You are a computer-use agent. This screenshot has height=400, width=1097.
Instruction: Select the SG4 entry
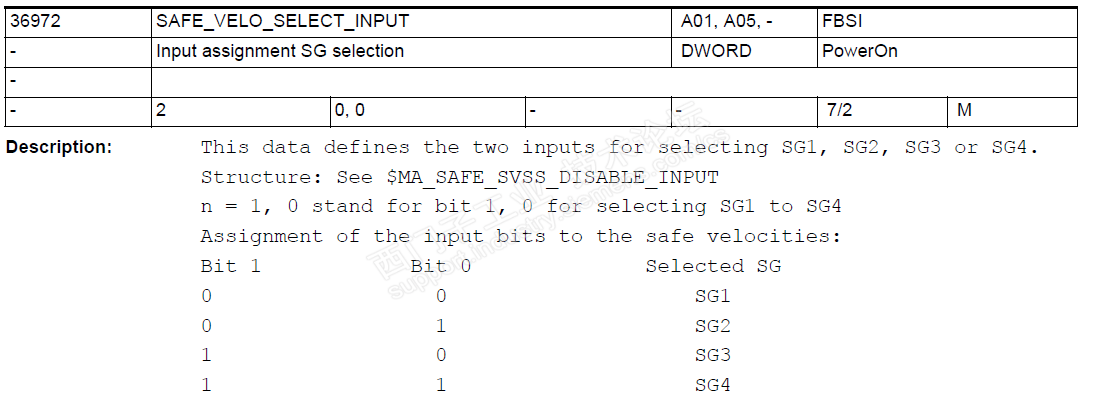tap(713, 385)
